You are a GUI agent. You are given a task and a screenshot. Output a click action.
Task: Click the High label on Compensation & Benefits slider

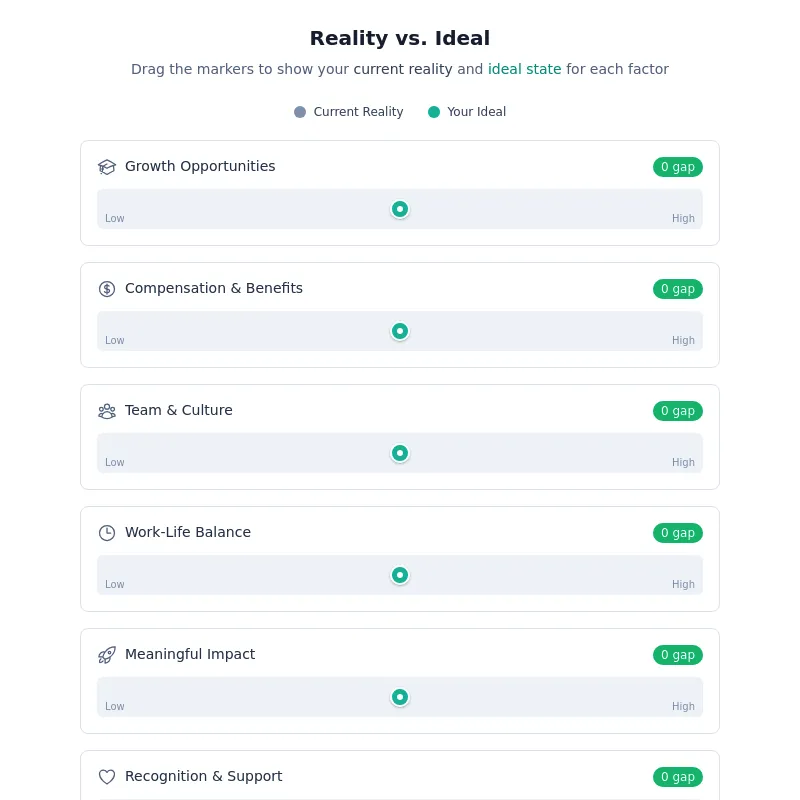683,340
